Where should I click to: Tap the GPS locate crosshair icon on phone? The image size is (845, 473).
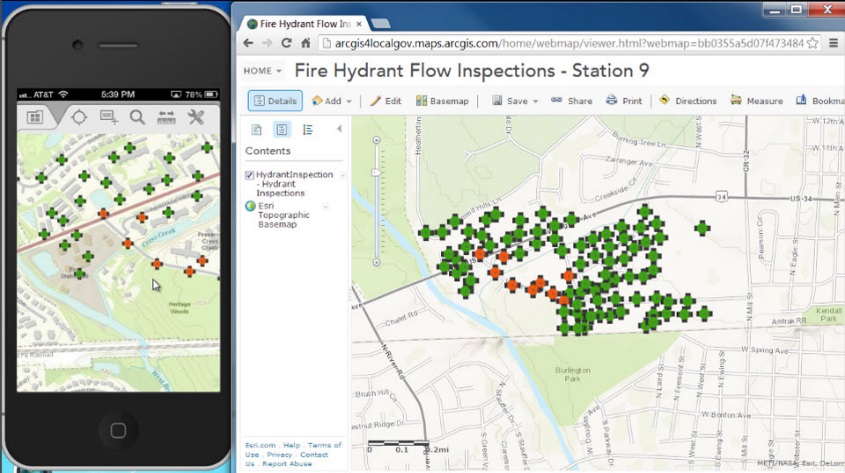coord(79,117)
